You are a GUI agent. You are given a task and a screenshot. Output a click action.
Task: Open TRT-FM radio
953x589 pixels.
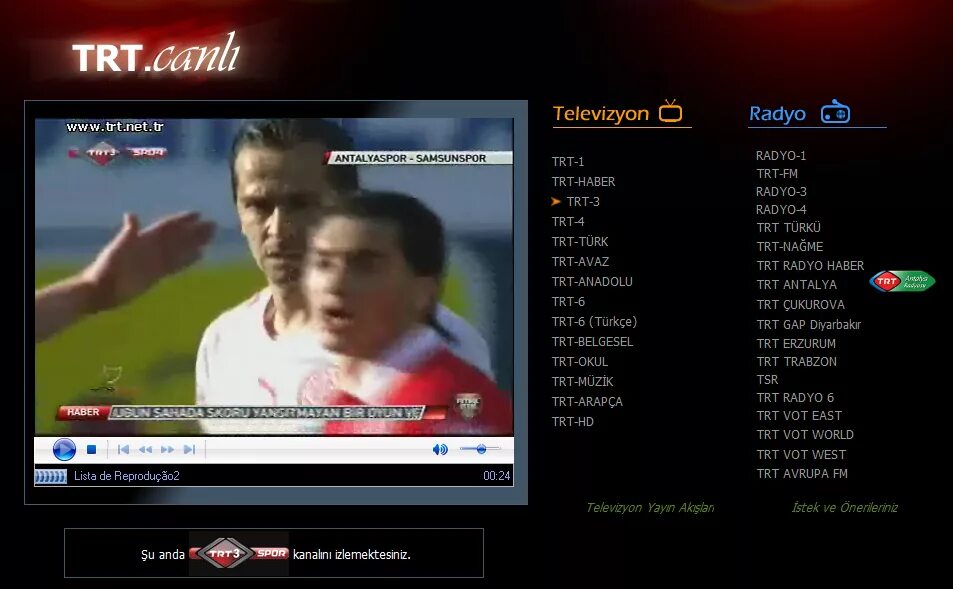(777, 174)
